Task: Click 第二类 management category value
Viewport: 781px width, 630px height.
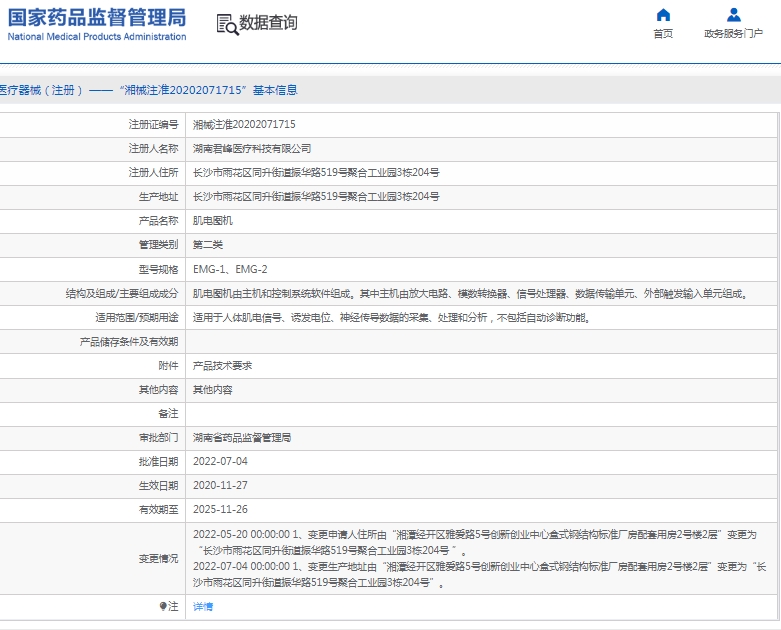Action: click(208, 245)
